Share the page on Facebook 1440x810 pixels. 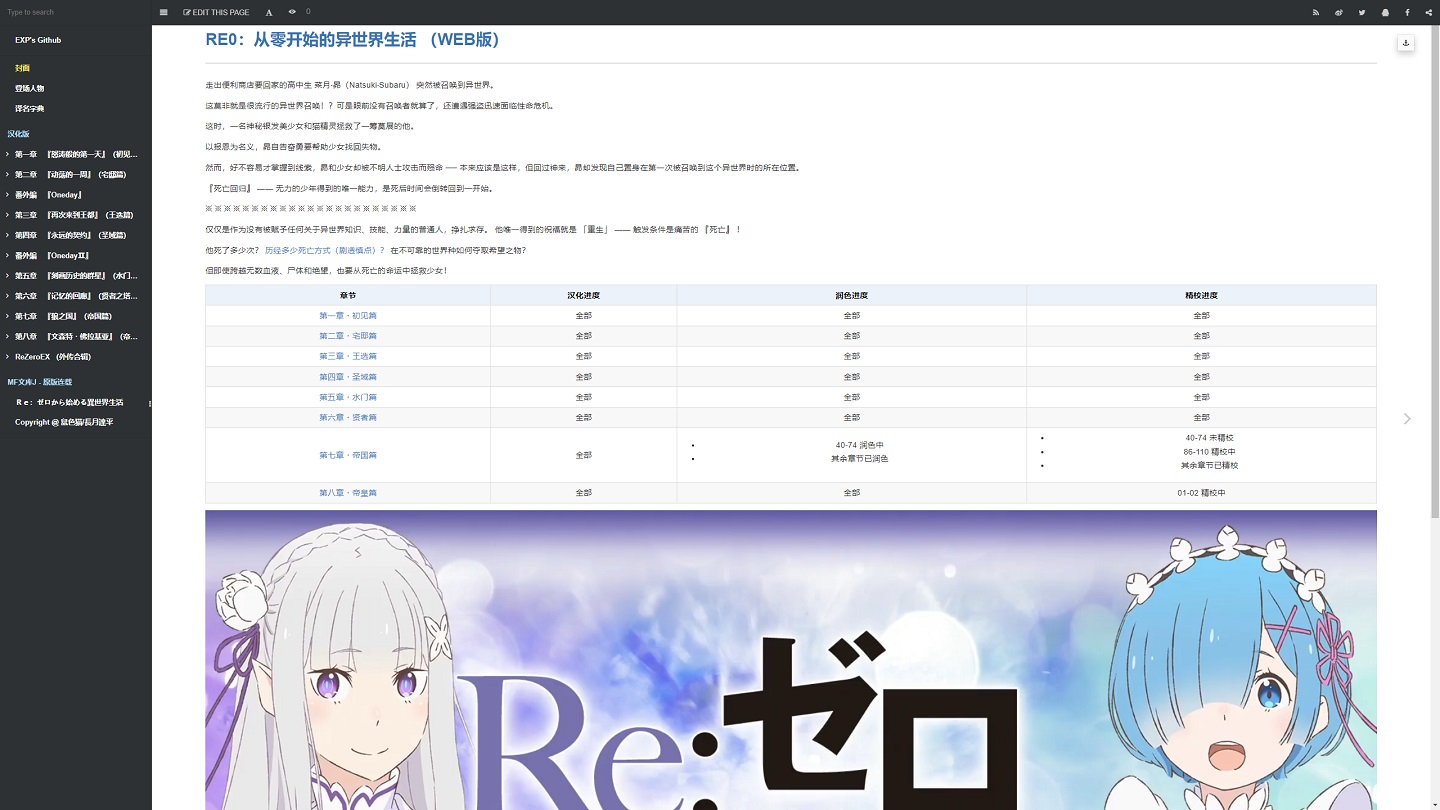pos(1407,12)
